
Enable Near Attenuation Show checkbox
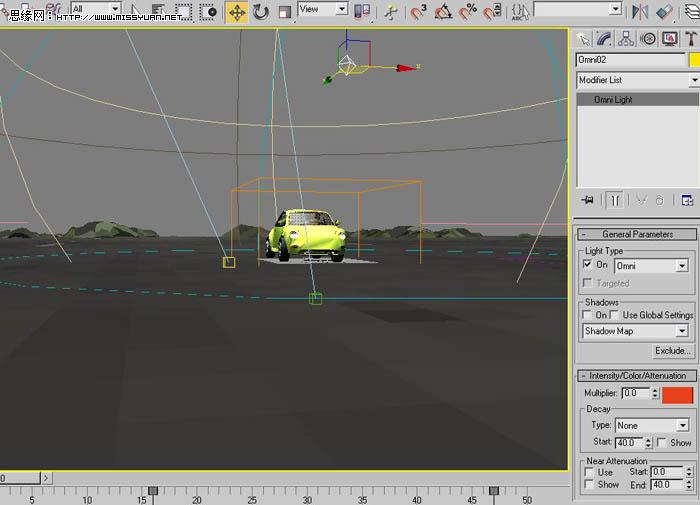(x=589, y=484)
